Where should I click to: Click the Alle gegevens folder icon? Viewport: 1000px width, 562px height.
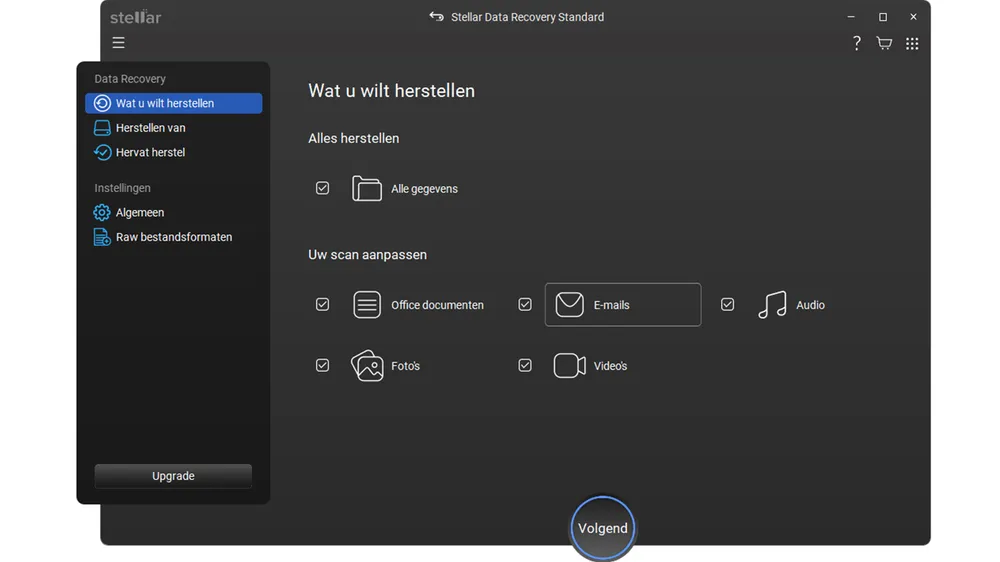[x=367, y=188]
